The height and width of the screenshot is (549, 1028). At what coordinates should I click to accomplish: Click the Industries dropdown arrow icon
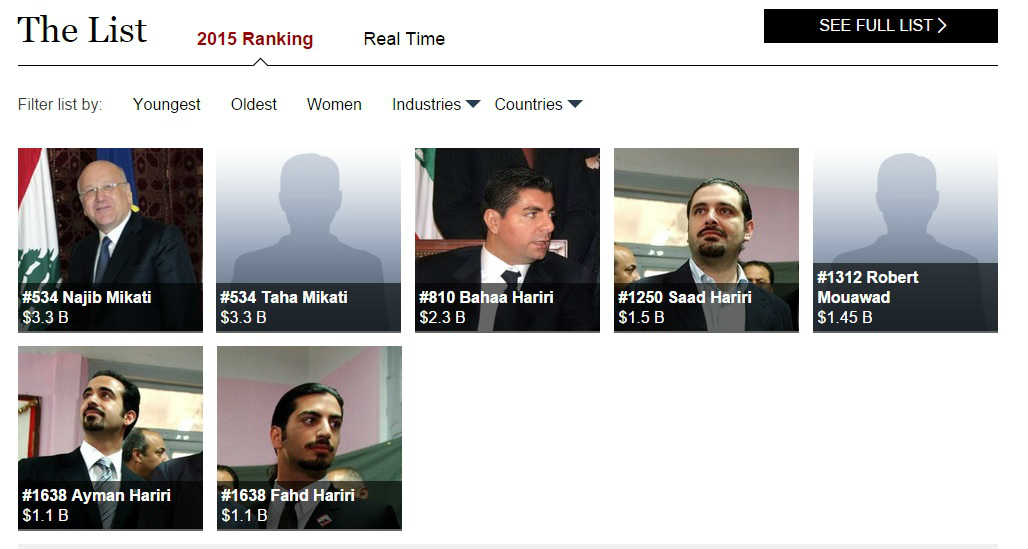(x=473, y=104)
